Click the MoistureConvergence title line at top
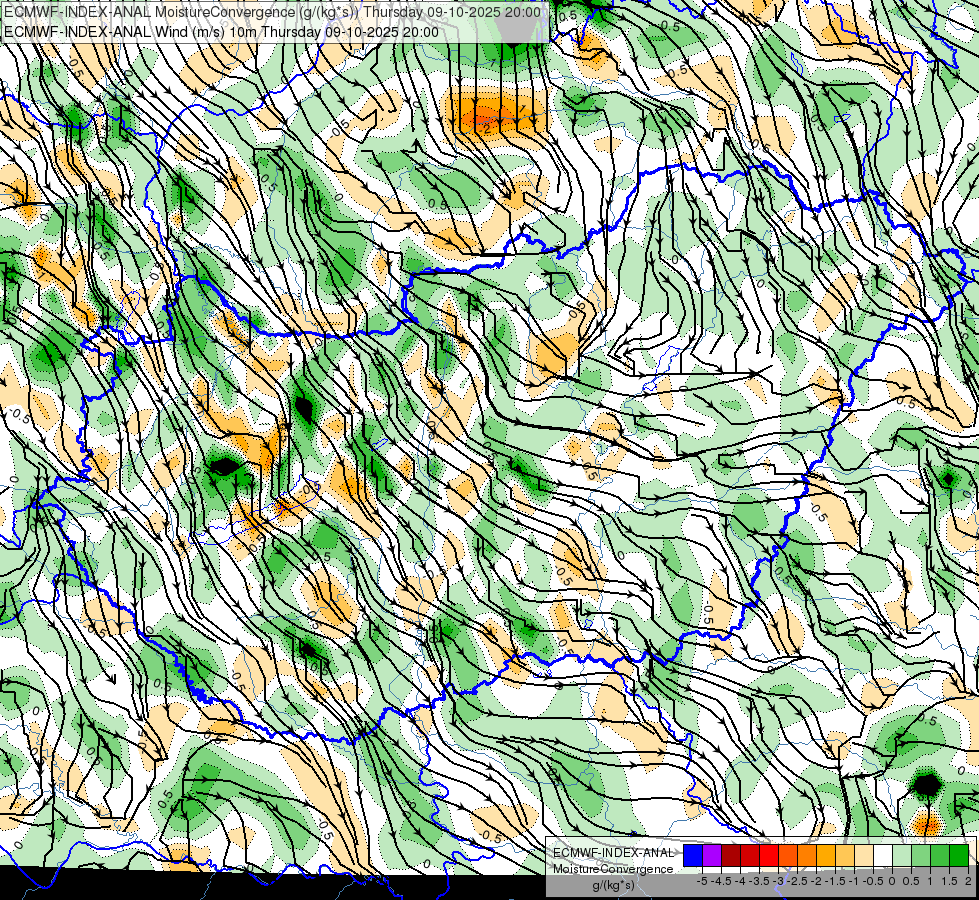This screenshot has width=979, height=900. pyautogui.click(x=272, y=12)
